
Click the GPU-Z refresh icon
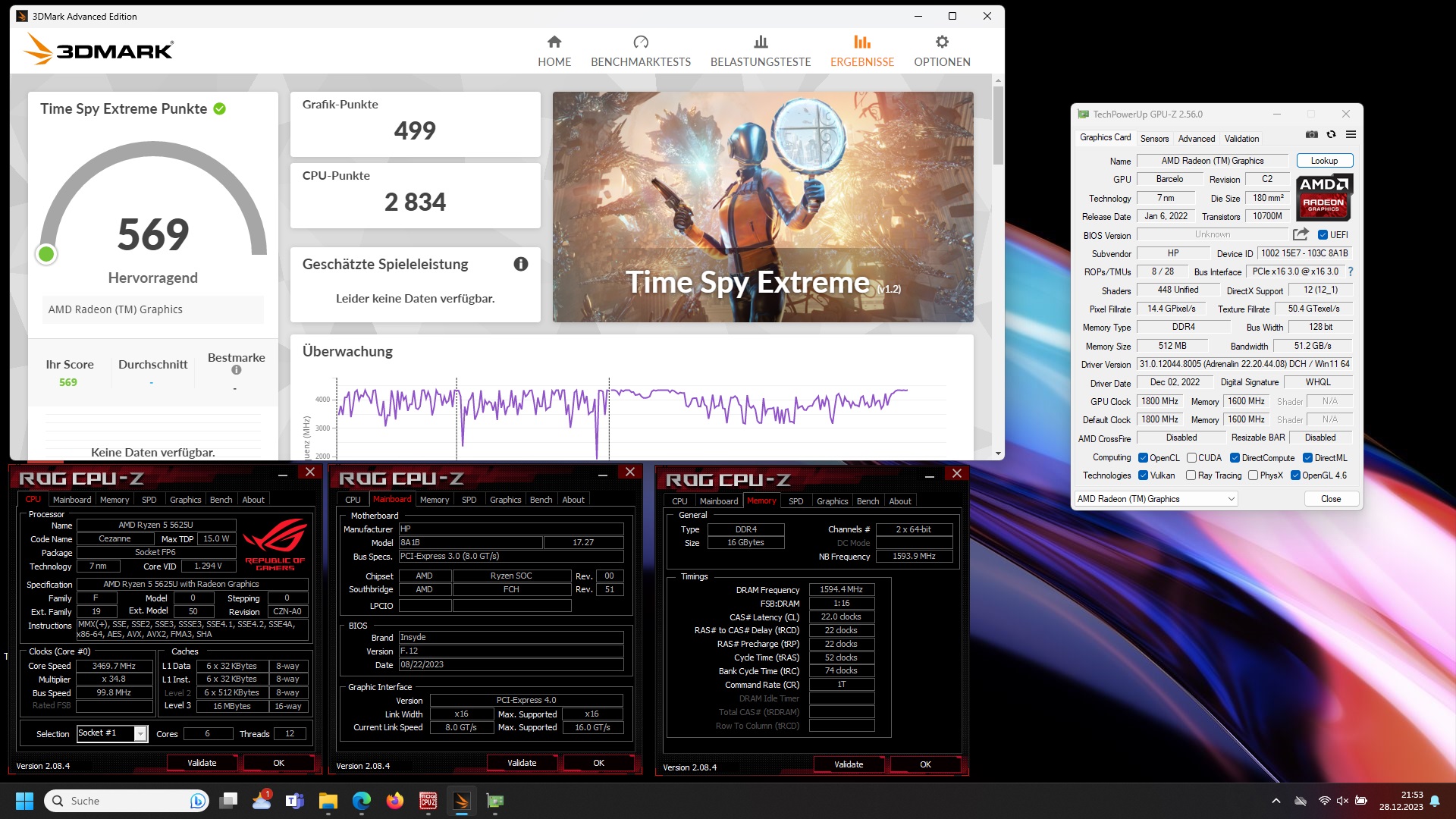click(1331, 134)
